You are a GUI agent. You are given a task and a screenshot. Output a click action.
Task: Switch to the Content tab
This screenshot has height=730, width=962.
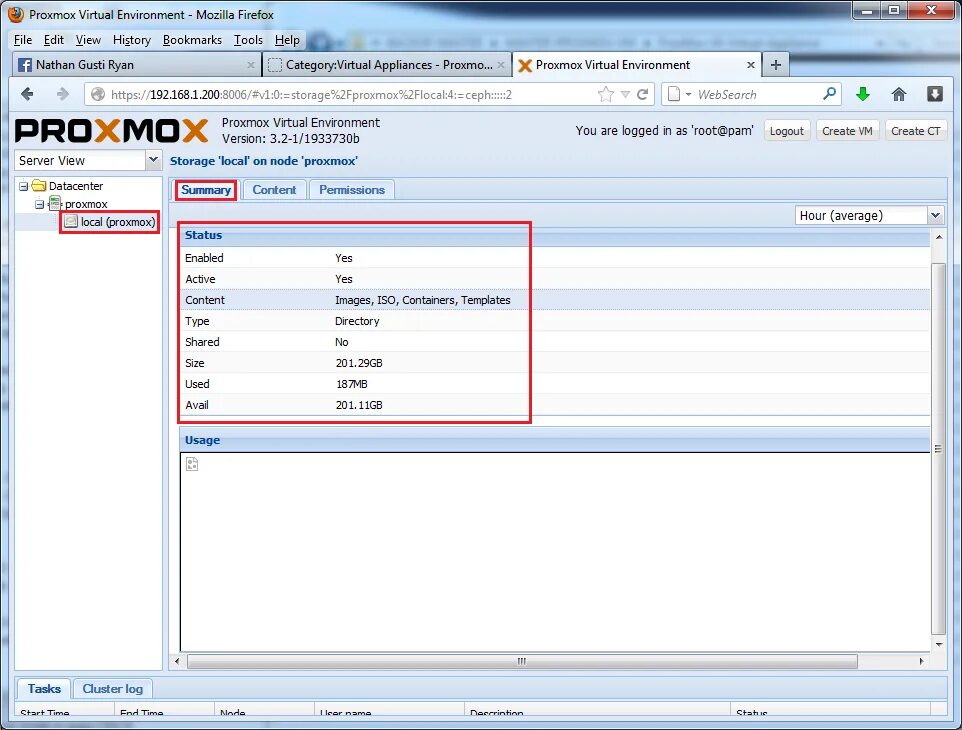click(274, 190)
